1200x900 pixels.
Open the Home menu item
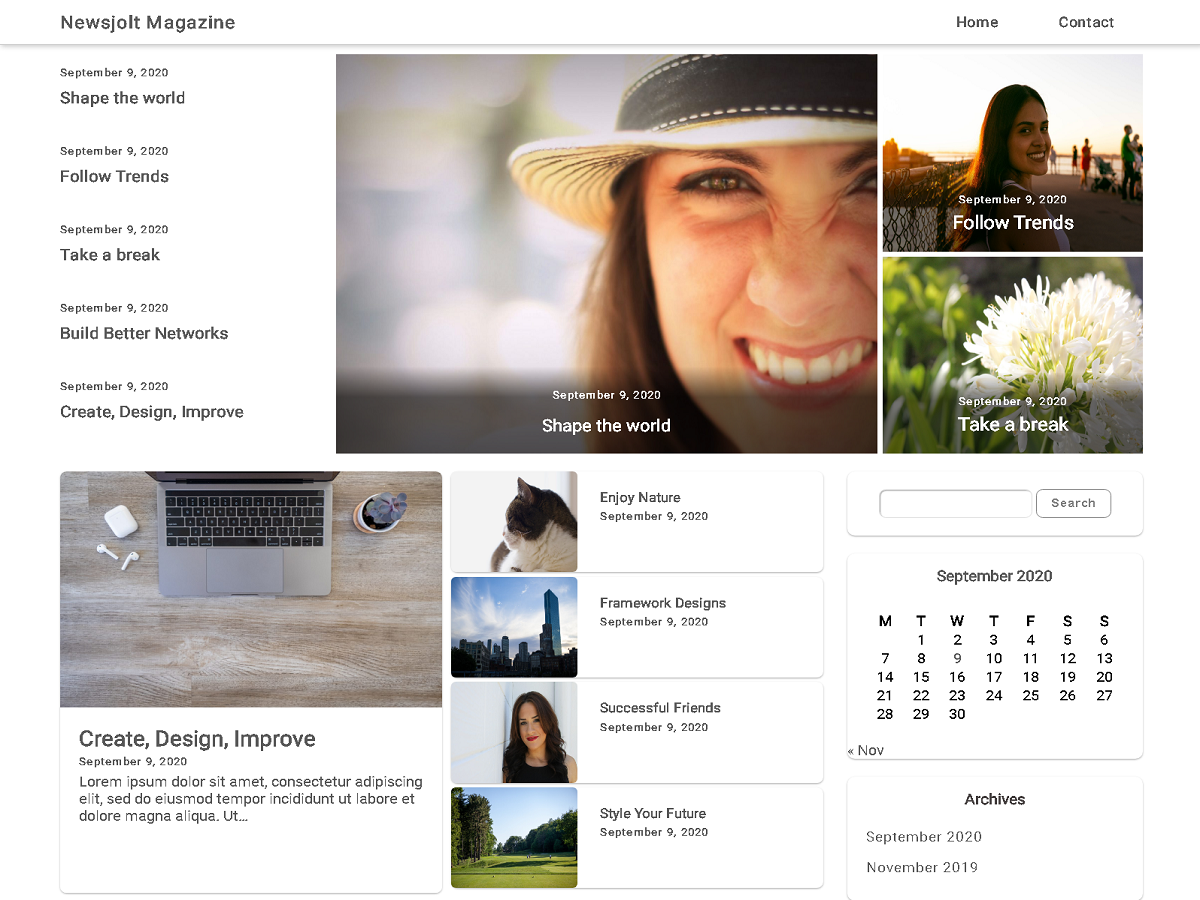coord(977,22)
